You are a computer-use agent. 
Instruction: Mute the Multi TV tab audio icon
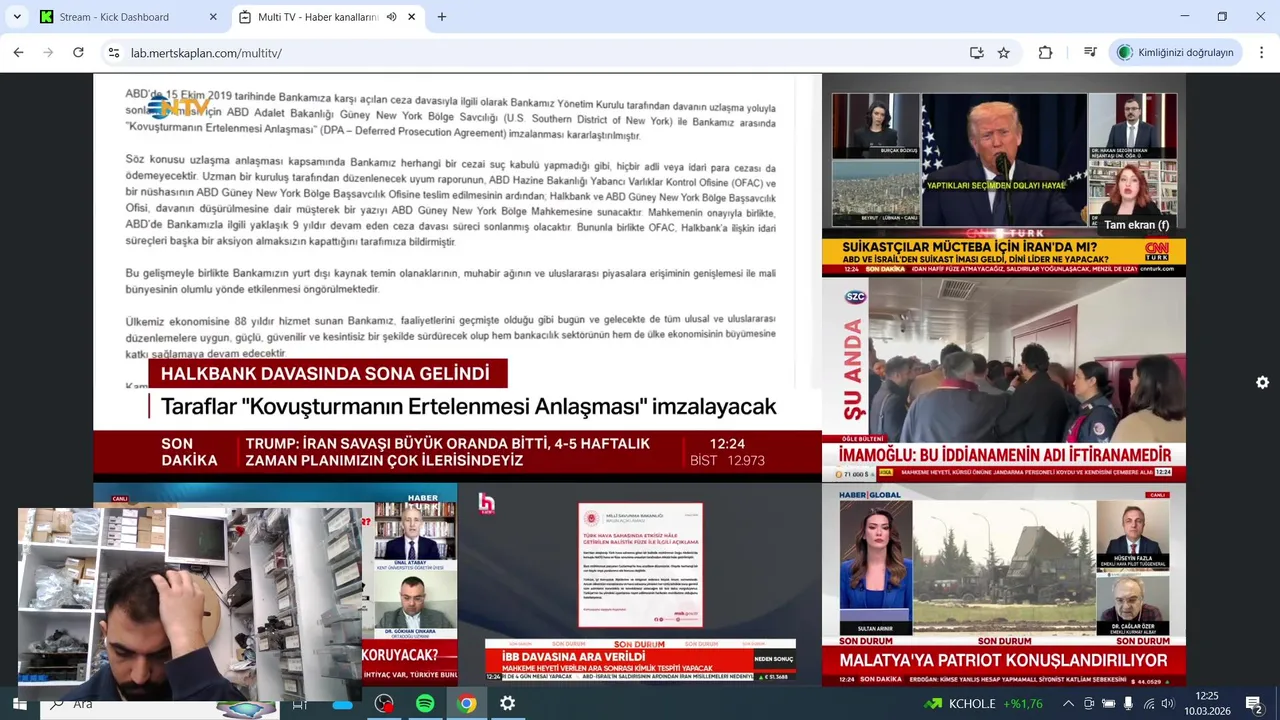(392, 17)
